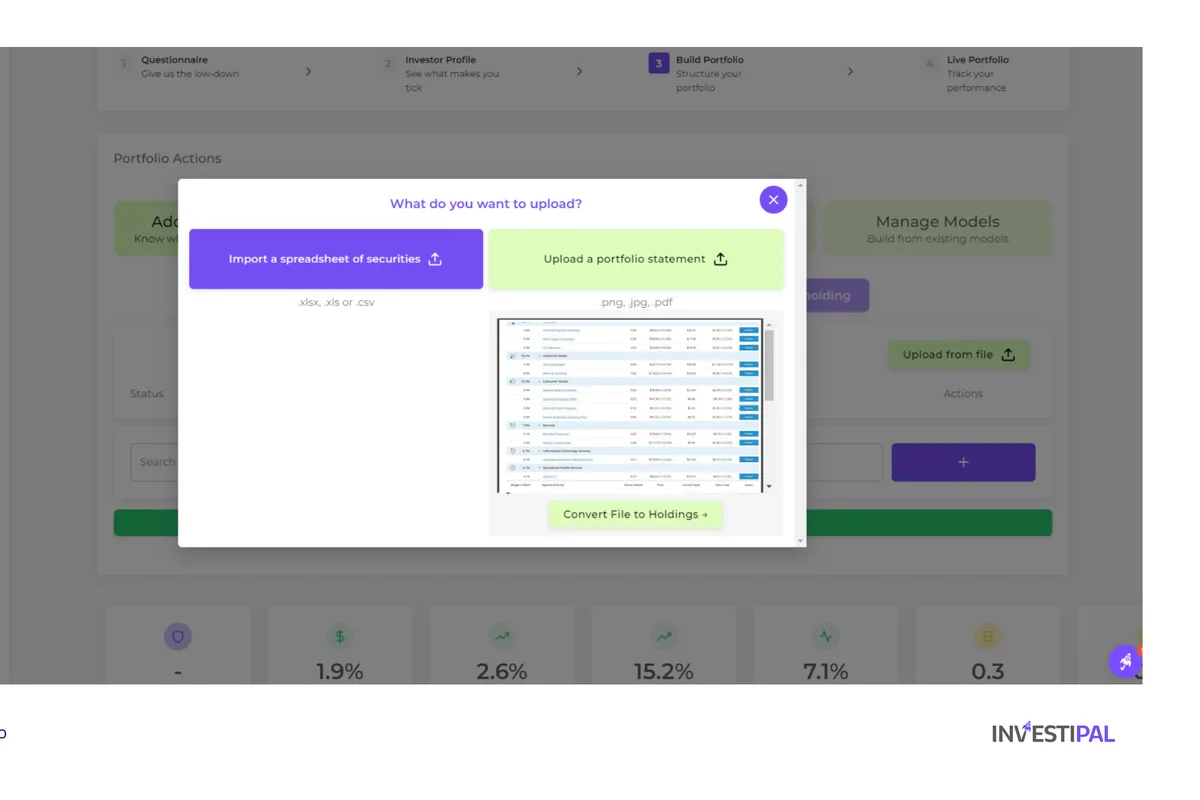Click the chevron beside Investor Profile
The width and height of the screenshot is (1200, 800).
[579, 71]
